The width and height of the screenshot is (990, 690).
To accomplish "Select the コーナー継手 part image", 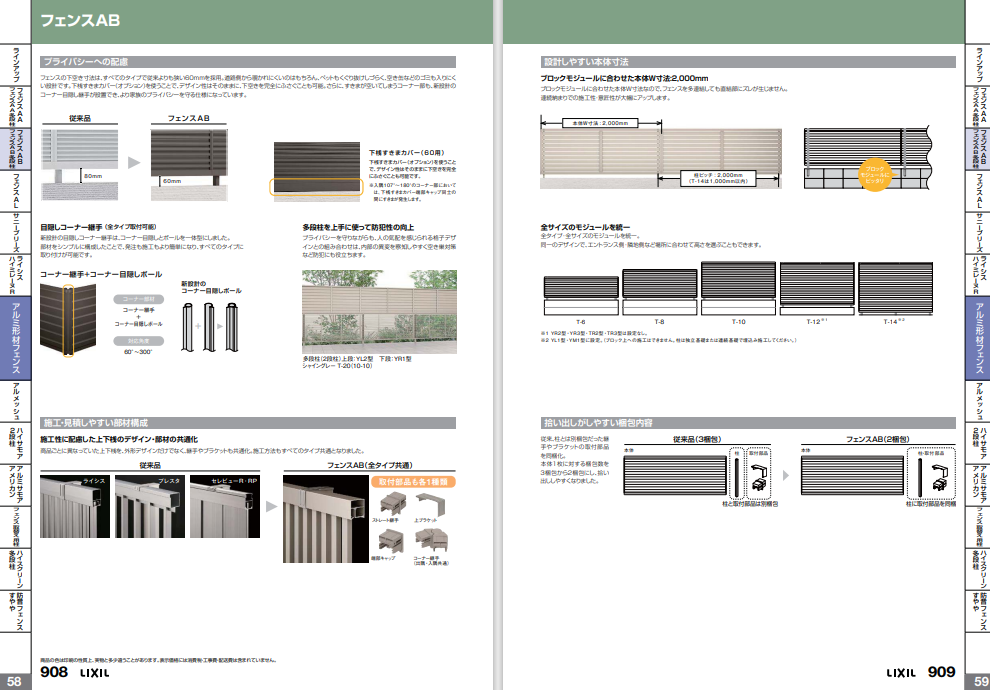I will click(x=431, y=542).
